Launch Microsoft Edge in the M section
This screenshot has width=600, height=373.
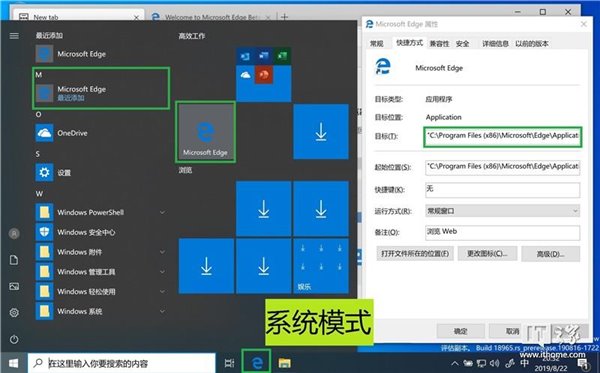(101, 93)
